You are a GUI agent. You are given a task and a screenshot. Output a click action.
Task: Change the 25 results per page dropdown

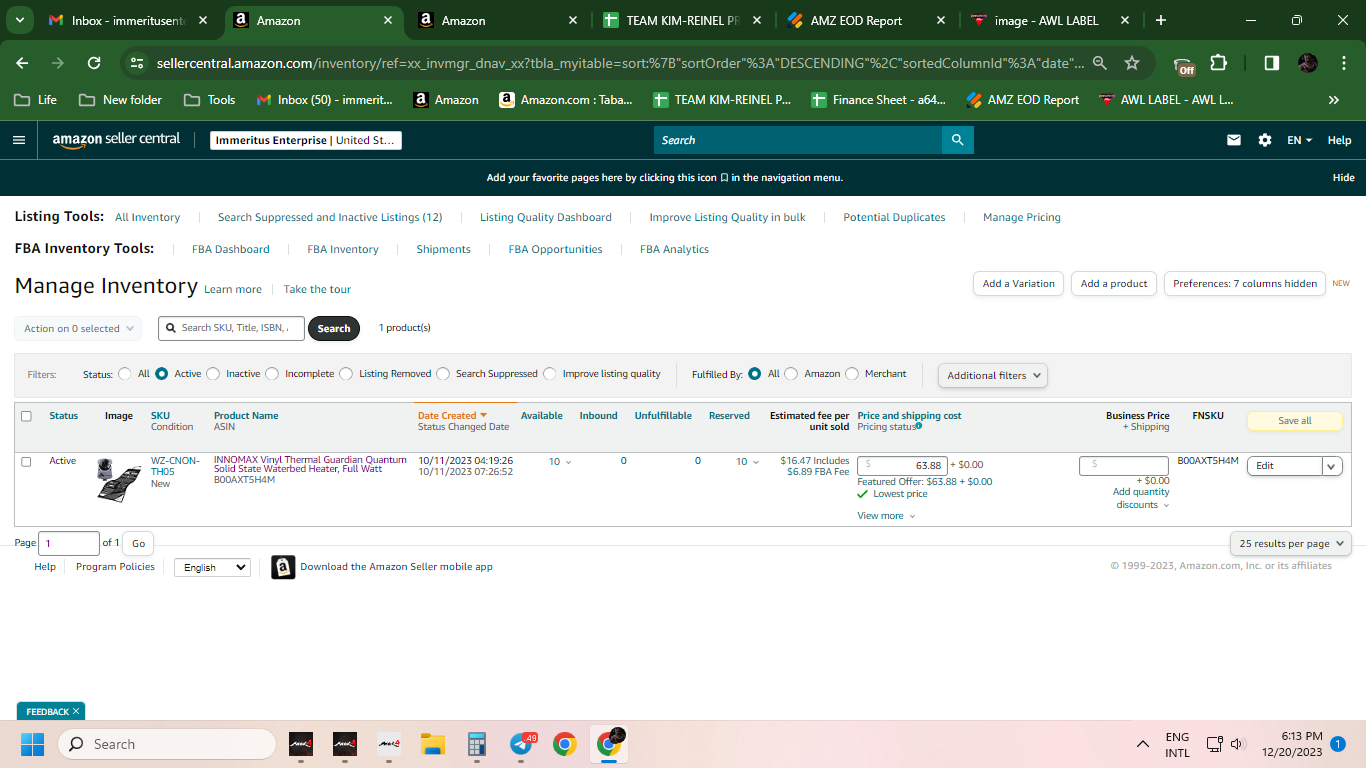1291,543
